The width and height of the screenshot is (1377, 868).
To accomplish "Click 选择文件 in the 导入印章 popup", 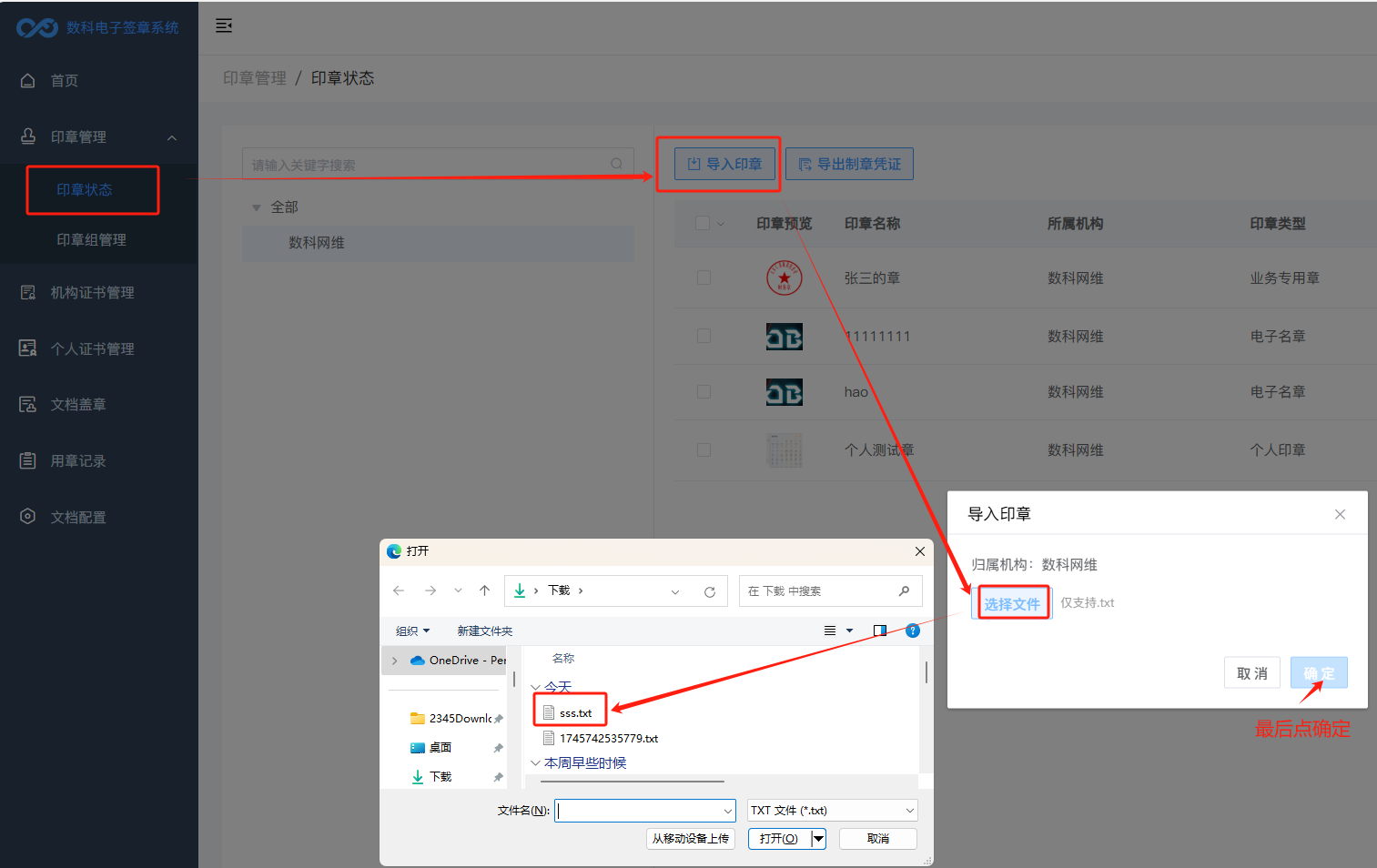I will (x=1011, y=604).
